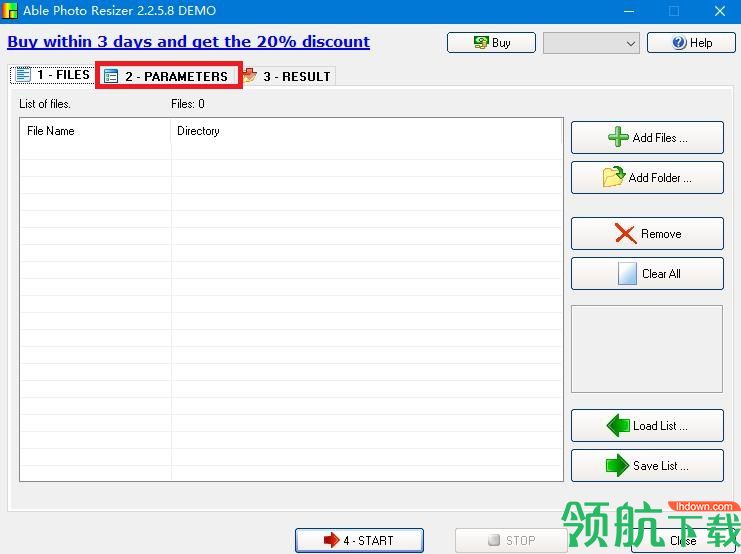Click the File Name column header

pos(95,131)
